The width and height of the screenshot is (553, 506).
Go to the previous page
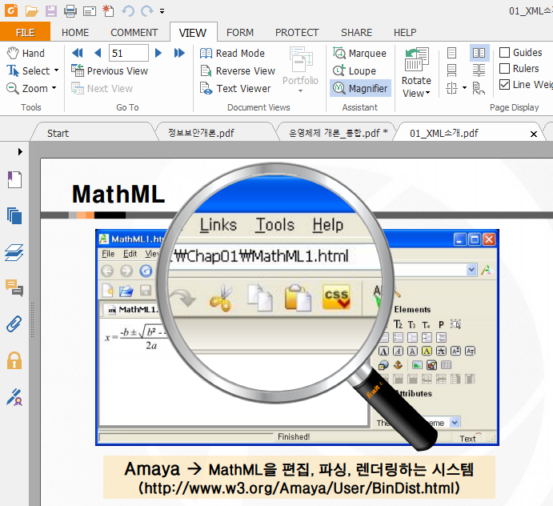coord(98,53)
